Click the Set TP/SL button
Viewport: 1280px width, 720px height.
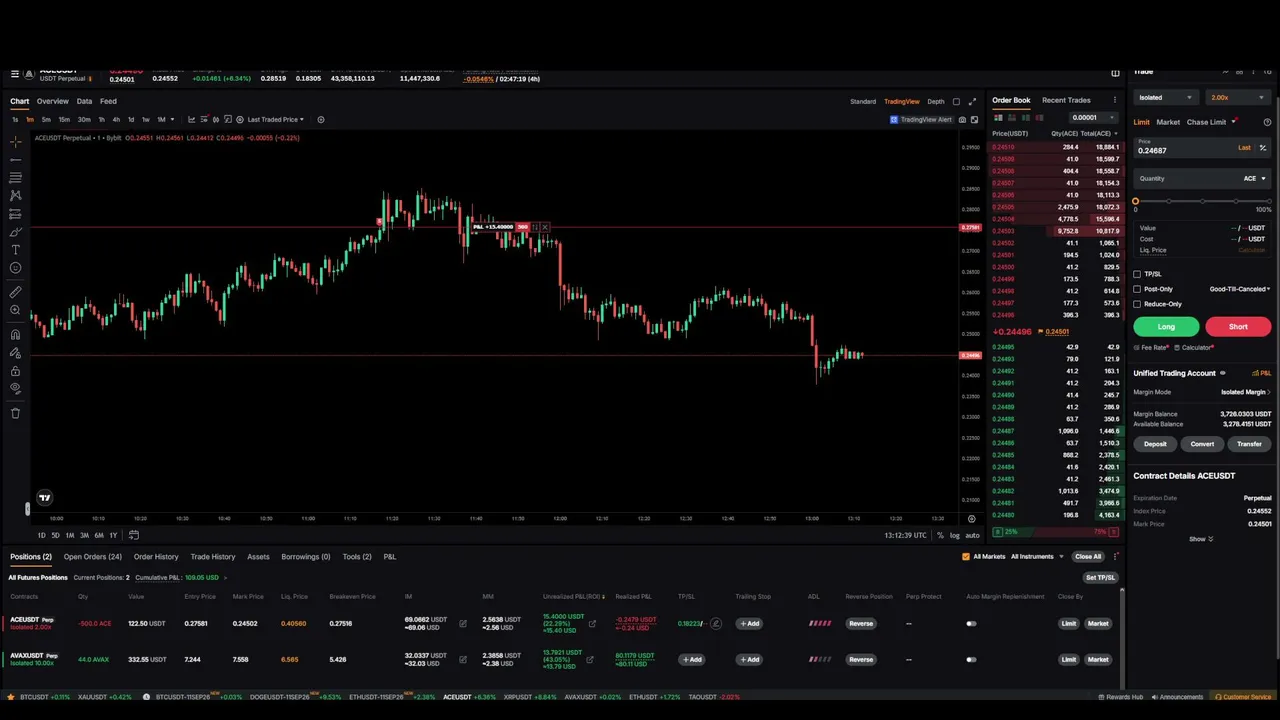coord(1100,577)
